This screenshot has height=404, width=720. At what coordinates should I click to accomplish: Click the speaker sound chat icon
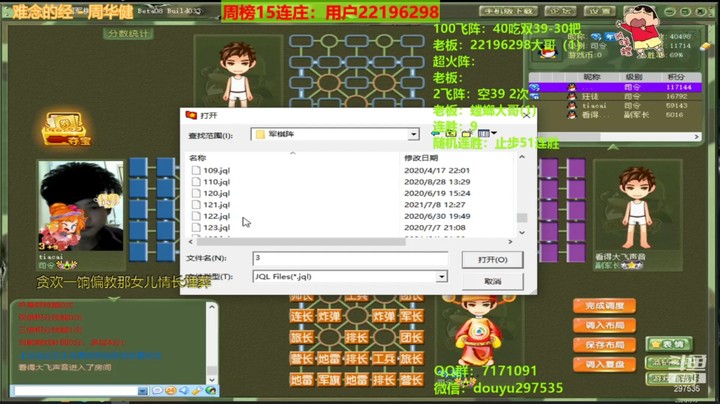coord(184,391)
